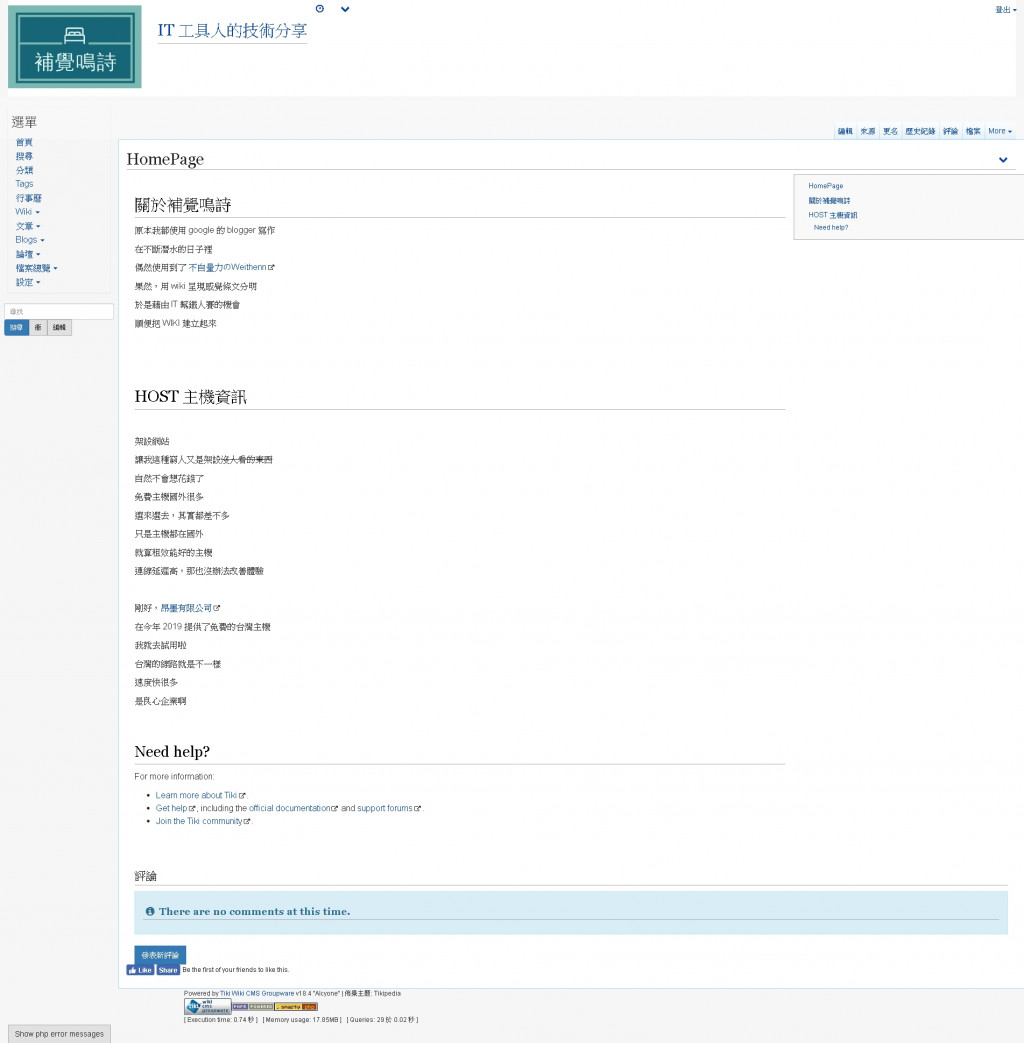Image resolution: width=1024 pixels, height=1043 pixels.
Task: Click the middle button beside blue search button
Action: pyautogui.click(x=38, y=327)
